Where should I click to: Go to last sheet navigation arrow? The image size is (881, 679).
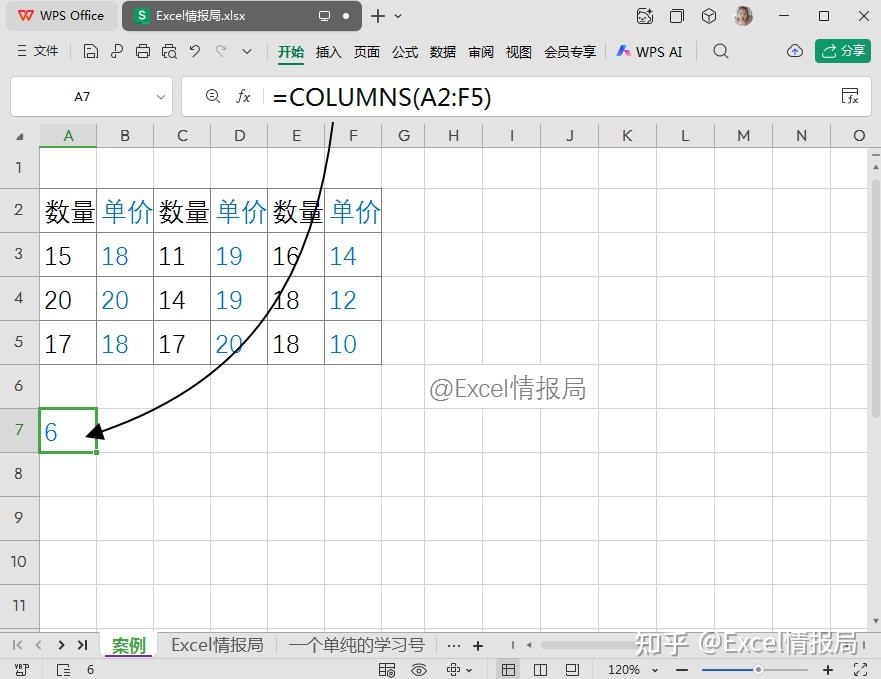click(x=83, y=645)
